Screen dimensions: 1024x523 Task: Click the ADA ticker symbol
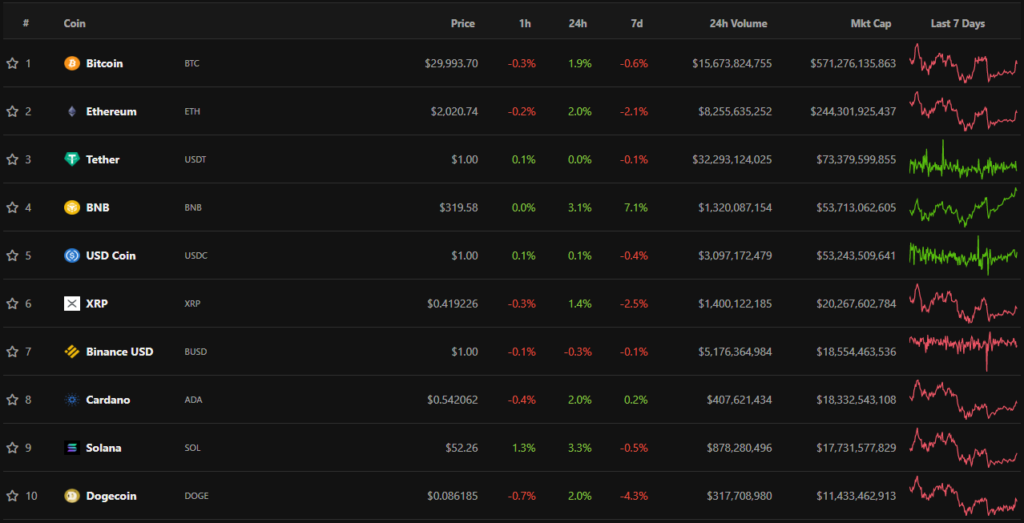(193, 400)
